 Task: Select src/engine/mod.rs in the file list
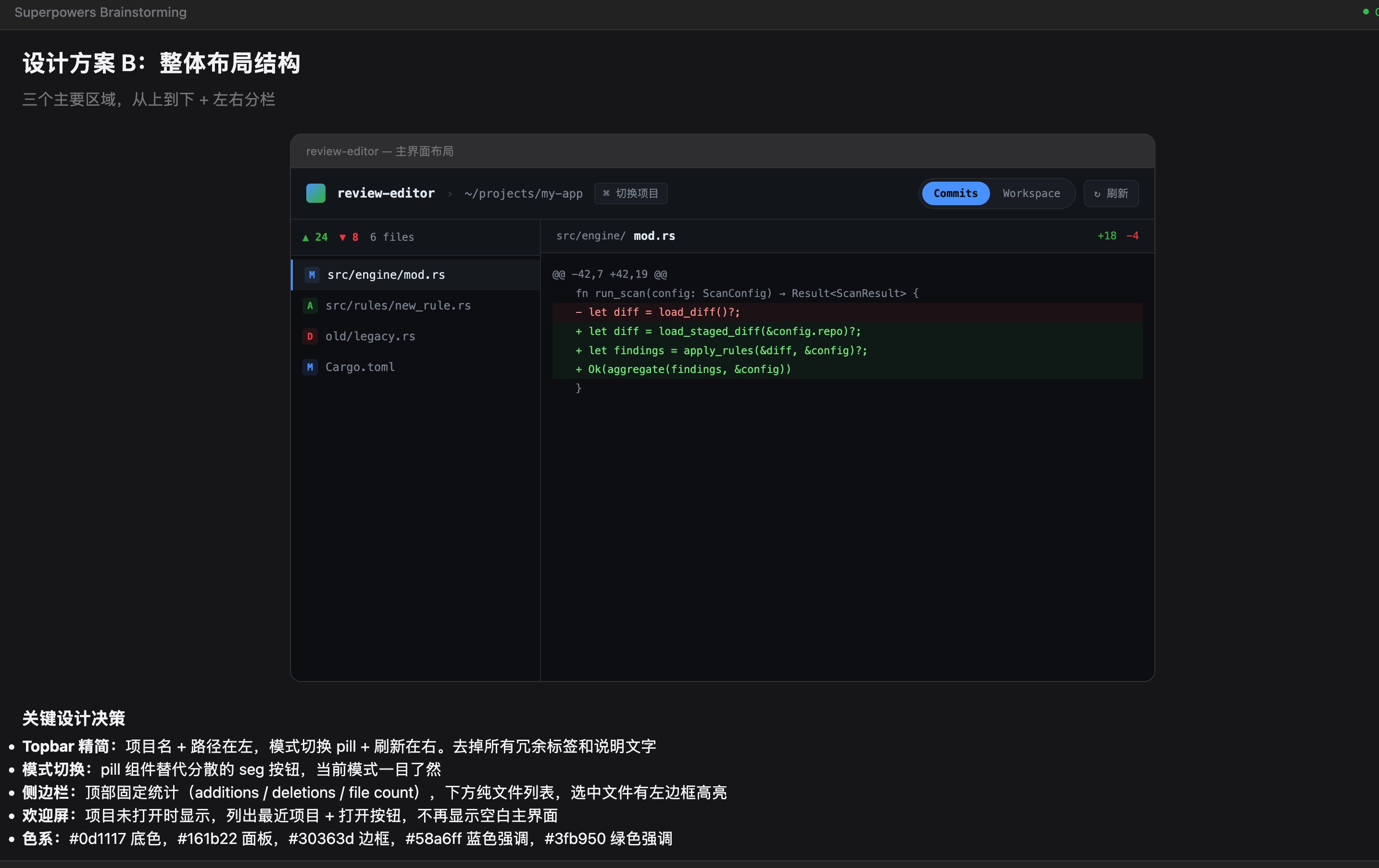(386, 275)
